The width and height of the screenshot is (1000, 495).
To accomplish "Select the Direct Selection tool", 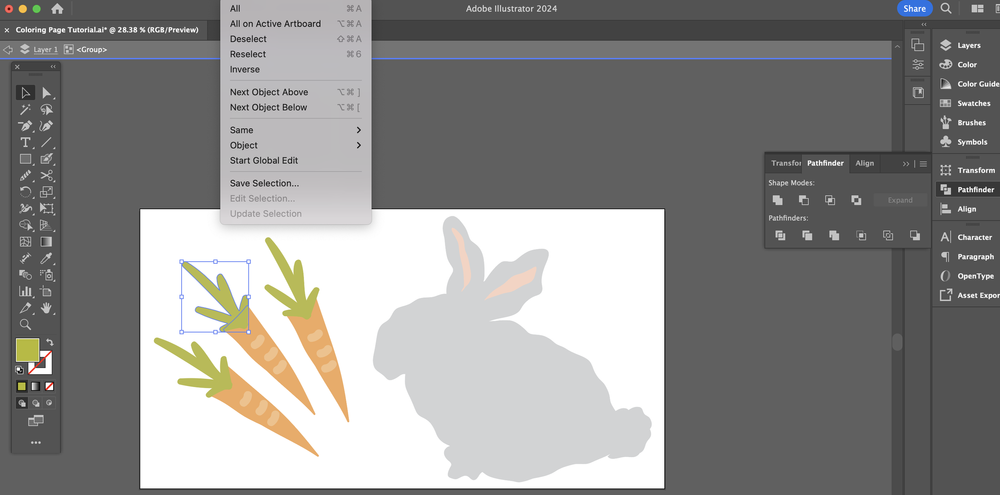I will pos(46,93).
